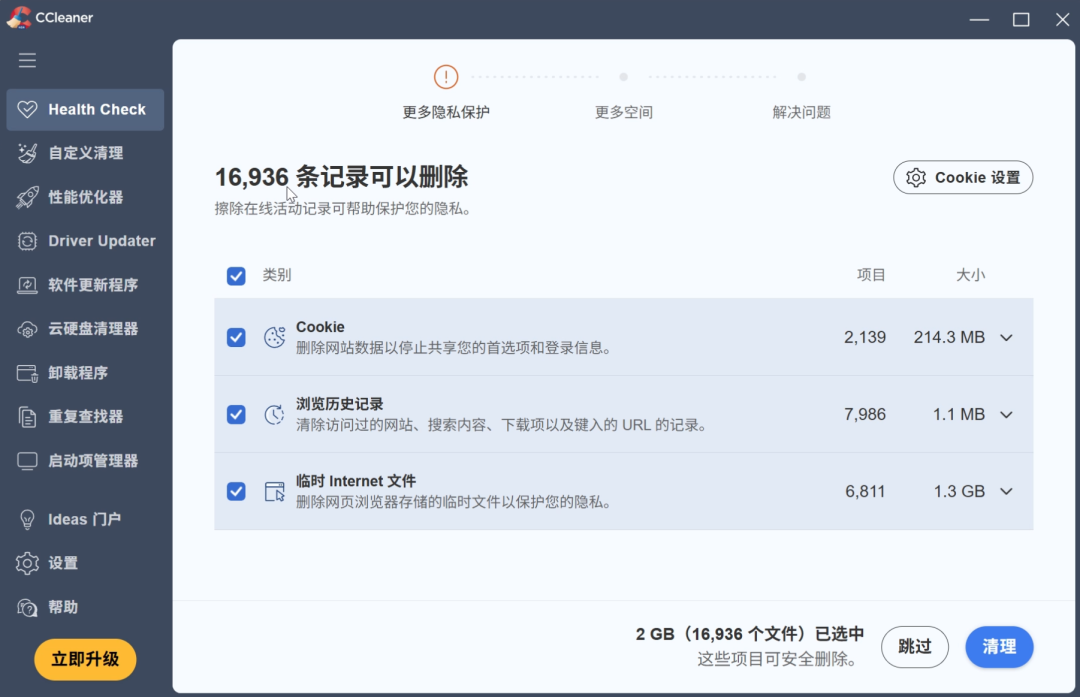1080x697 pixels.
Task: Select the 解决问题 step dot
Action: pos(801,77)
